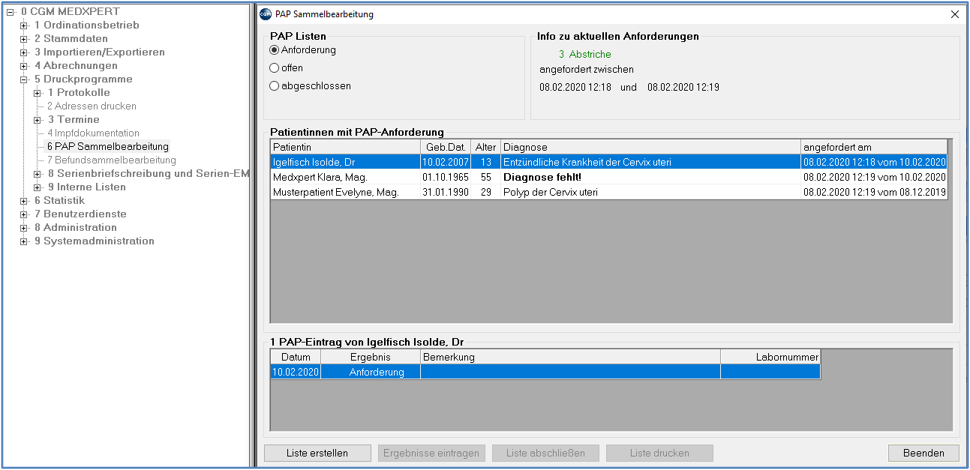Close the PAP Sammelbearbeitung dialog

click(x=955, y=14)
